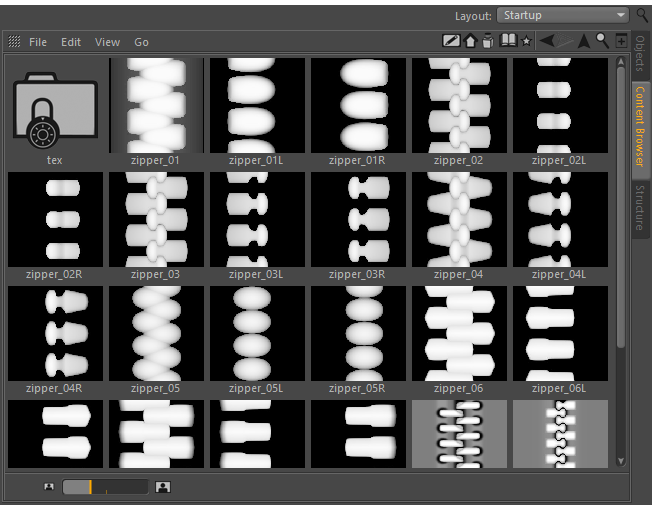Choose the zipper_02L thumbnail

(561, 105)
